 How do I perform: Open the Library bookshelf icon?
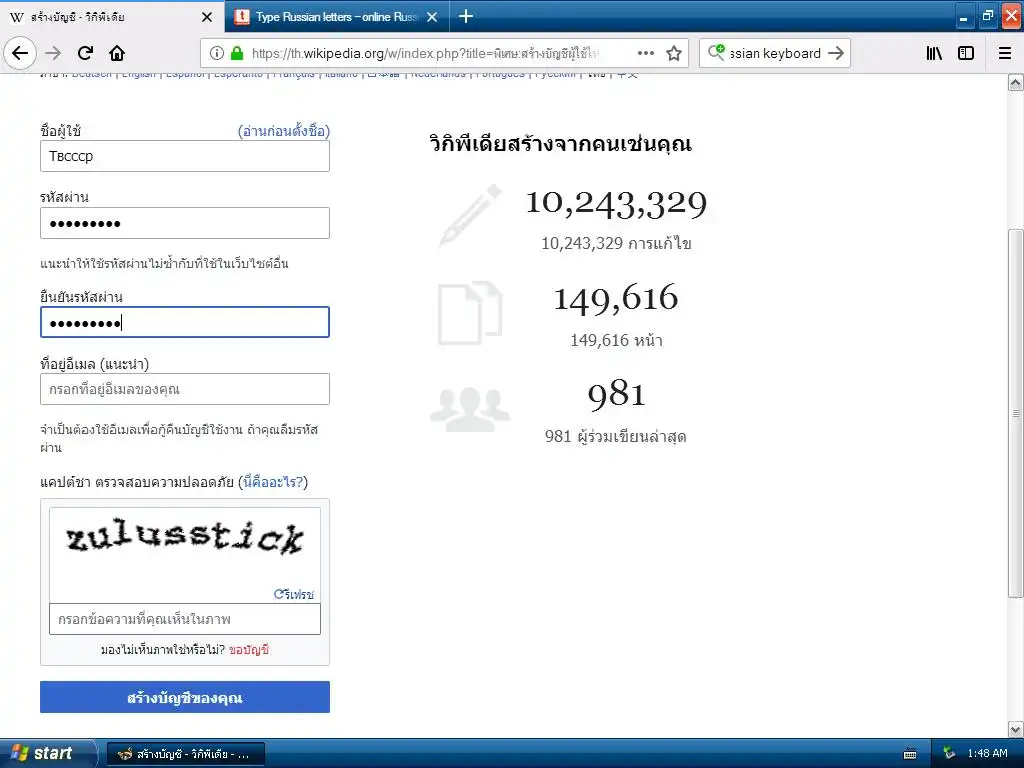click(934, 53)
